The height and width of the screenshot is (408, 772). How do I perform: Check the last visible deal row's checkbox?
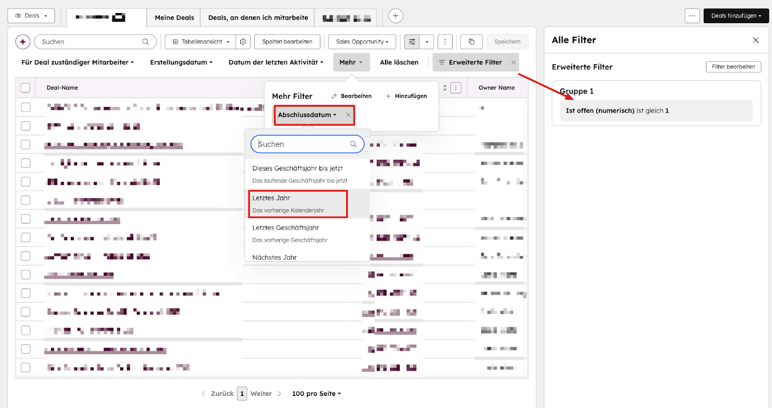tap(26, 368)
